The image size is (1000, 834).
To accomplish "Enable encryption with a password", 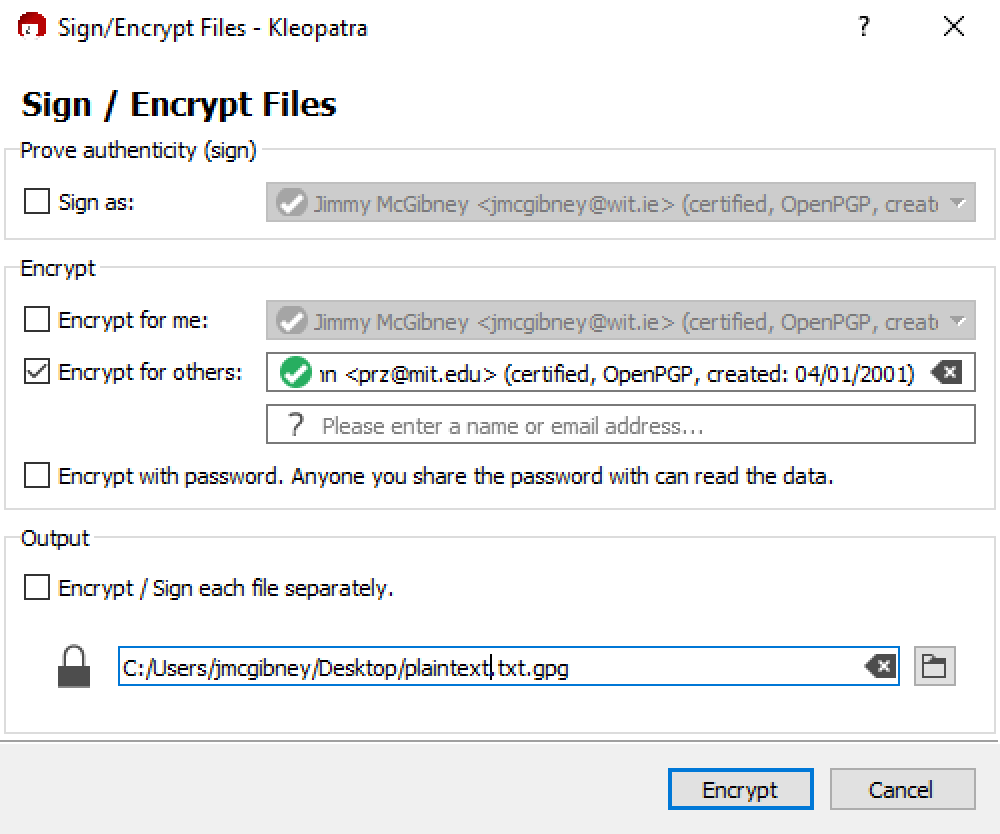I will click(36, 475).
